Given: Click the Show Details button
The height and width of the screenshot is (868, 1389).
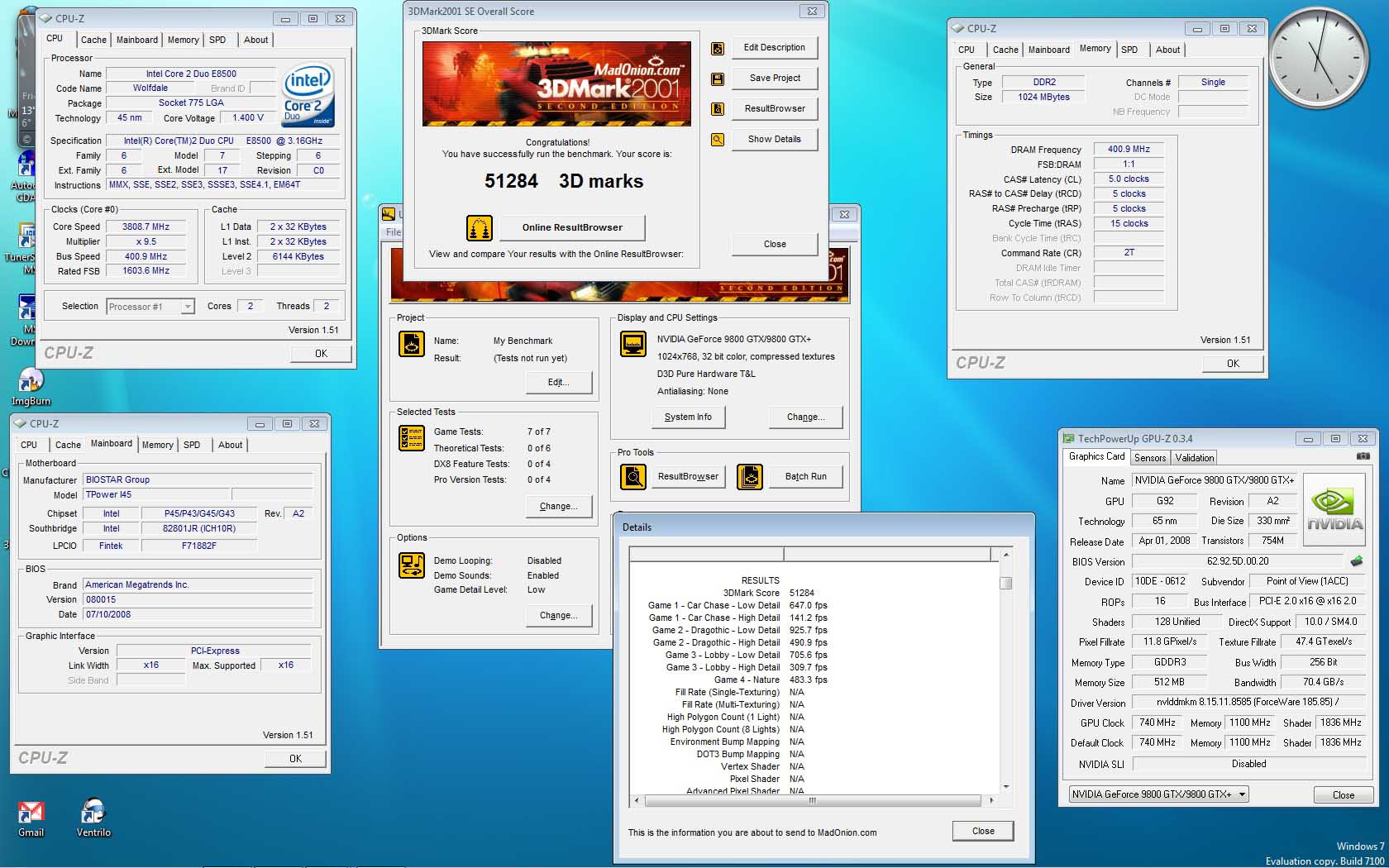Looking at the screenshot, I should [x=775, y=140].
